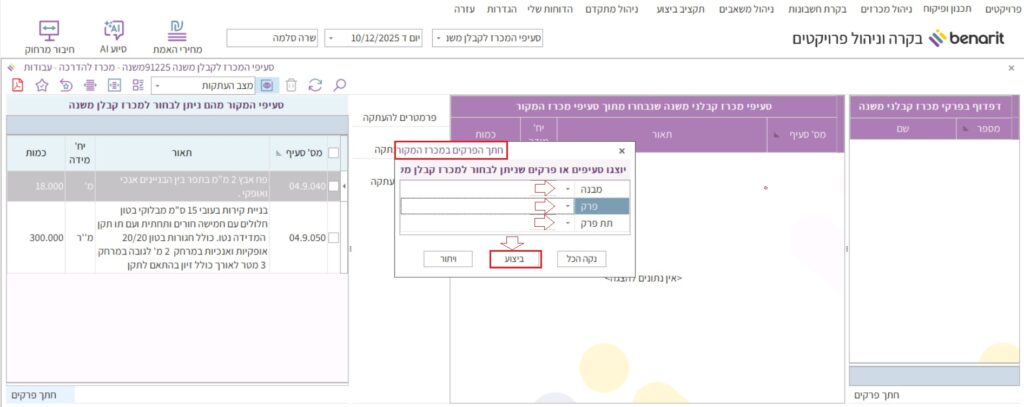Viewport: 1024px width, 407px height.
Task: Toggle the eye view icon in toolbar
Action: 266,85
